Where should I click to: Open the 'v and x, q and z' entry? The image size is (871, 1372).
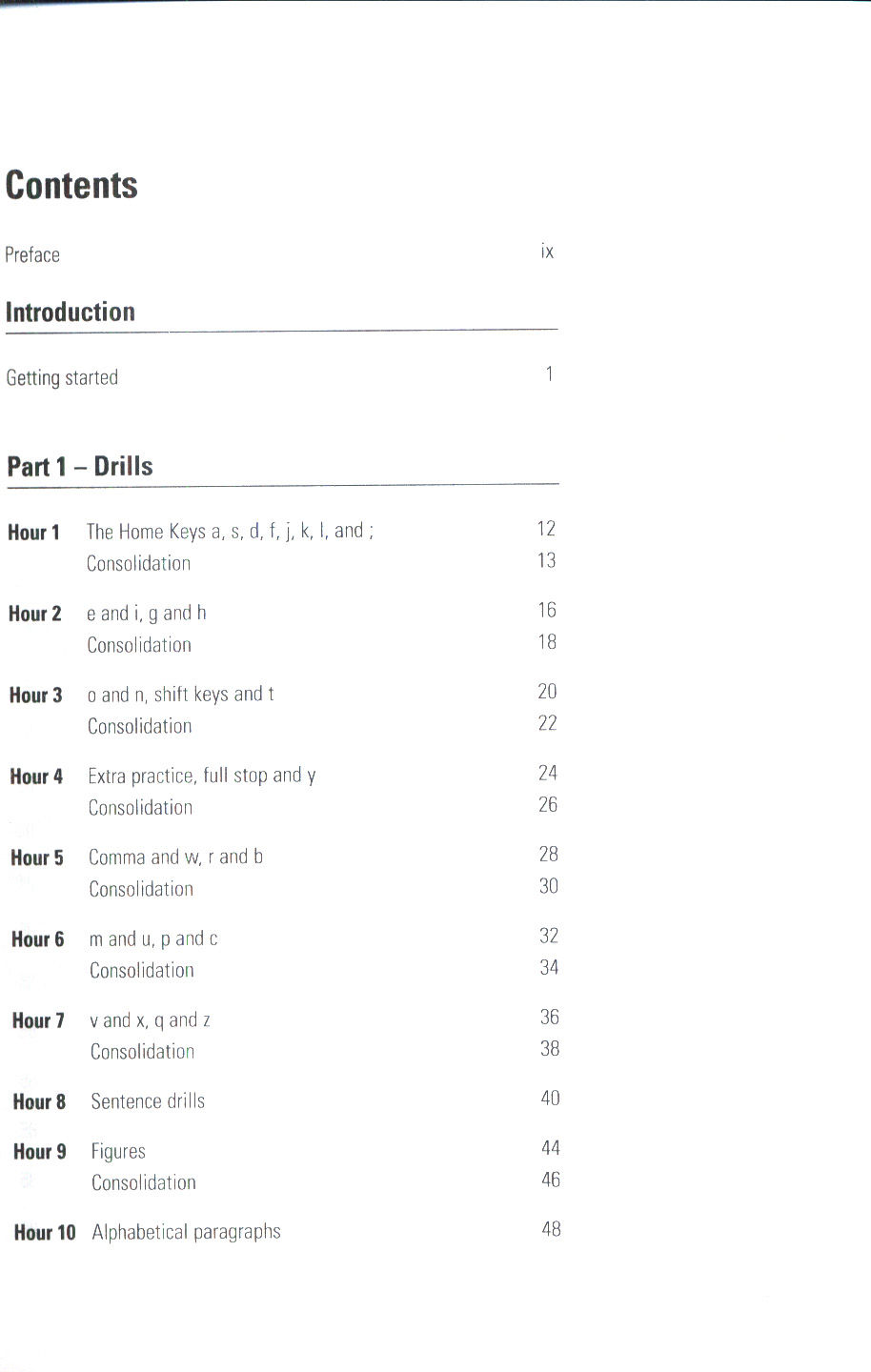151,1020
